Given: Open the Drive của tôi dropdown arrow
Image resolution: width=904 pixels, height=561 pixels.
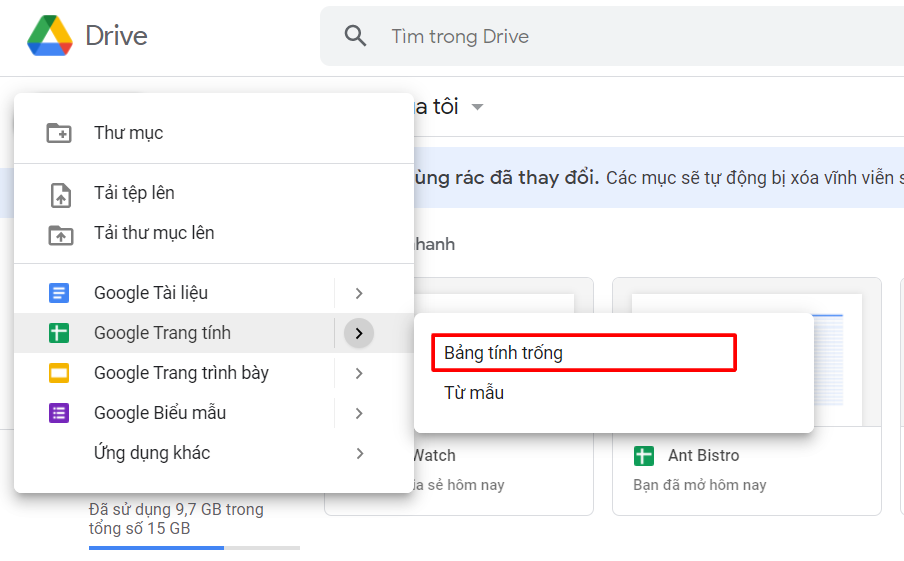Looking at the screenshot, I should point(478,107).
